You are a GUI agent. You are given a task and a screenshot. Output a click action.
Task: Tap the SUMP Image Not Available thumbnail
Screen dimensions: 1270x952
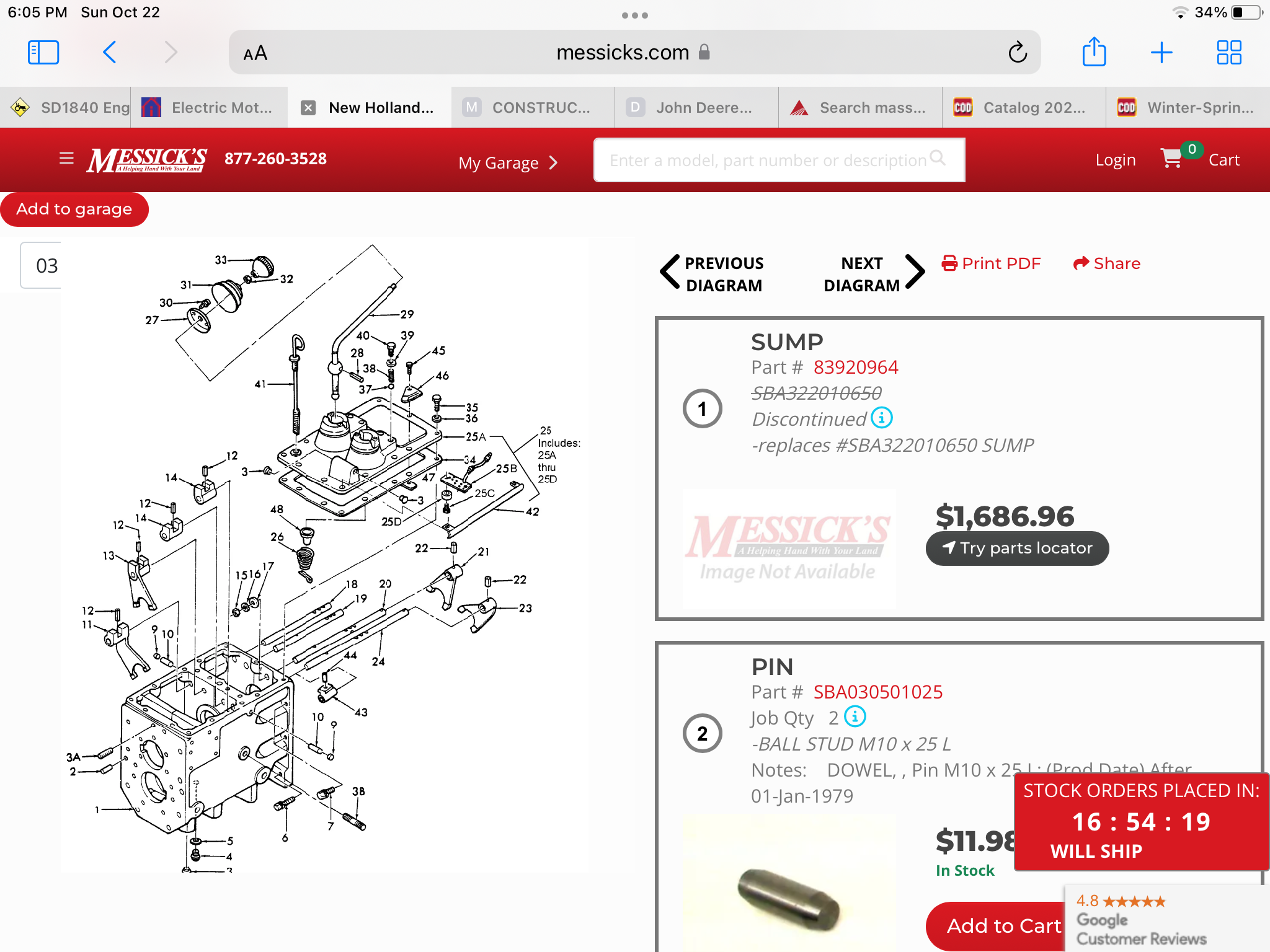click(x=789, y=548)
